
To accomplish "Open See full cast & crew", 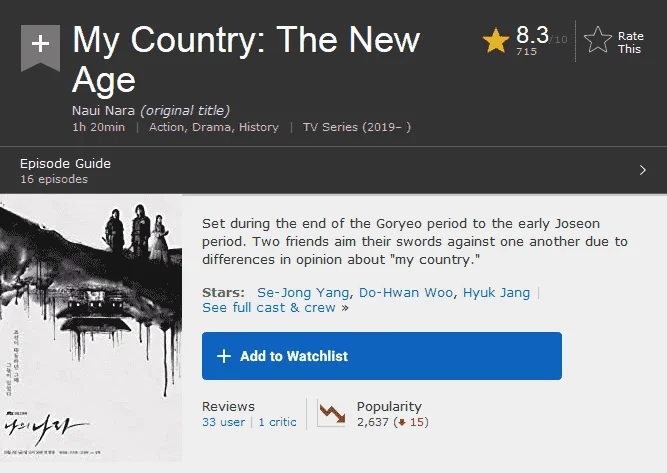I will point(275,308).
